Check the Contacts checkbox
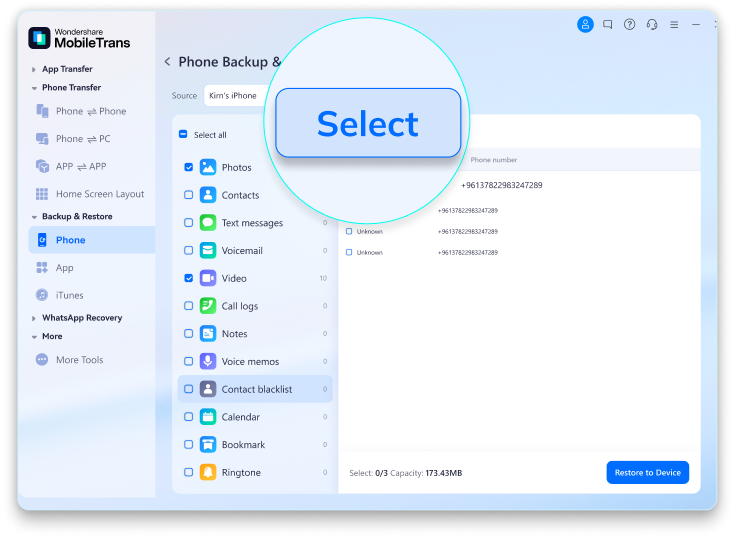Screen dimensions: 735x539 [x=188, y=195]
